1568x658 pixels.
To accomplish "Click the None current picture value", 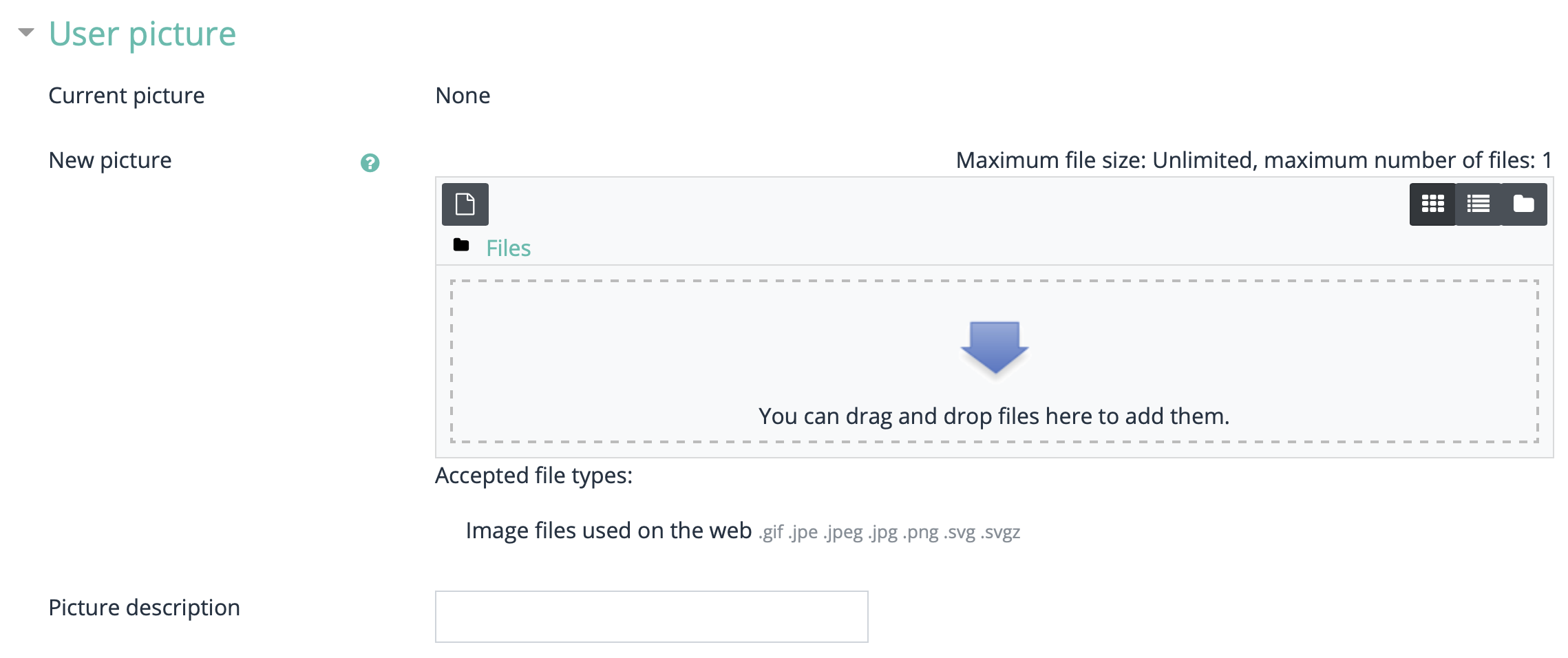I will pos(463,96).
